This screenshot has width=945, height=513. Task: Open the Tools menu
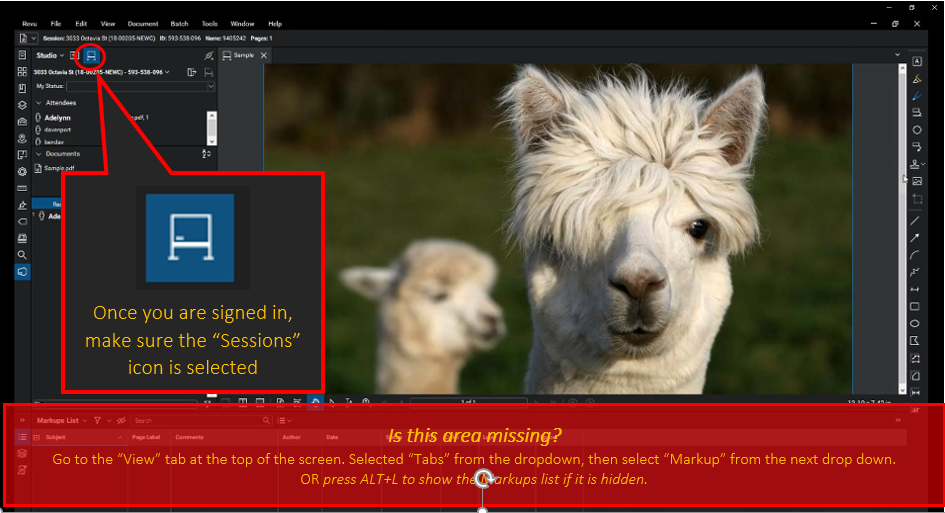[210, 24]
